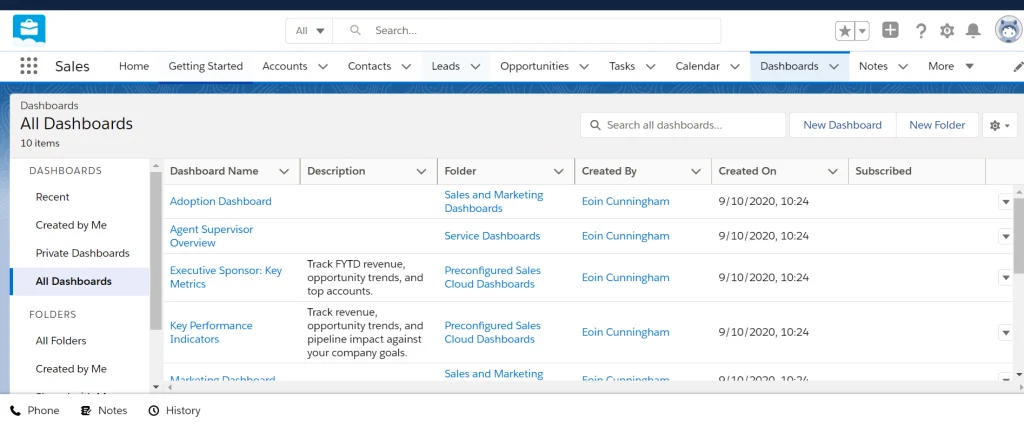Viewport: 1024px width, 426px height.
Task: Expand the Leads tab chevron
Action: (x=475, y=67)
